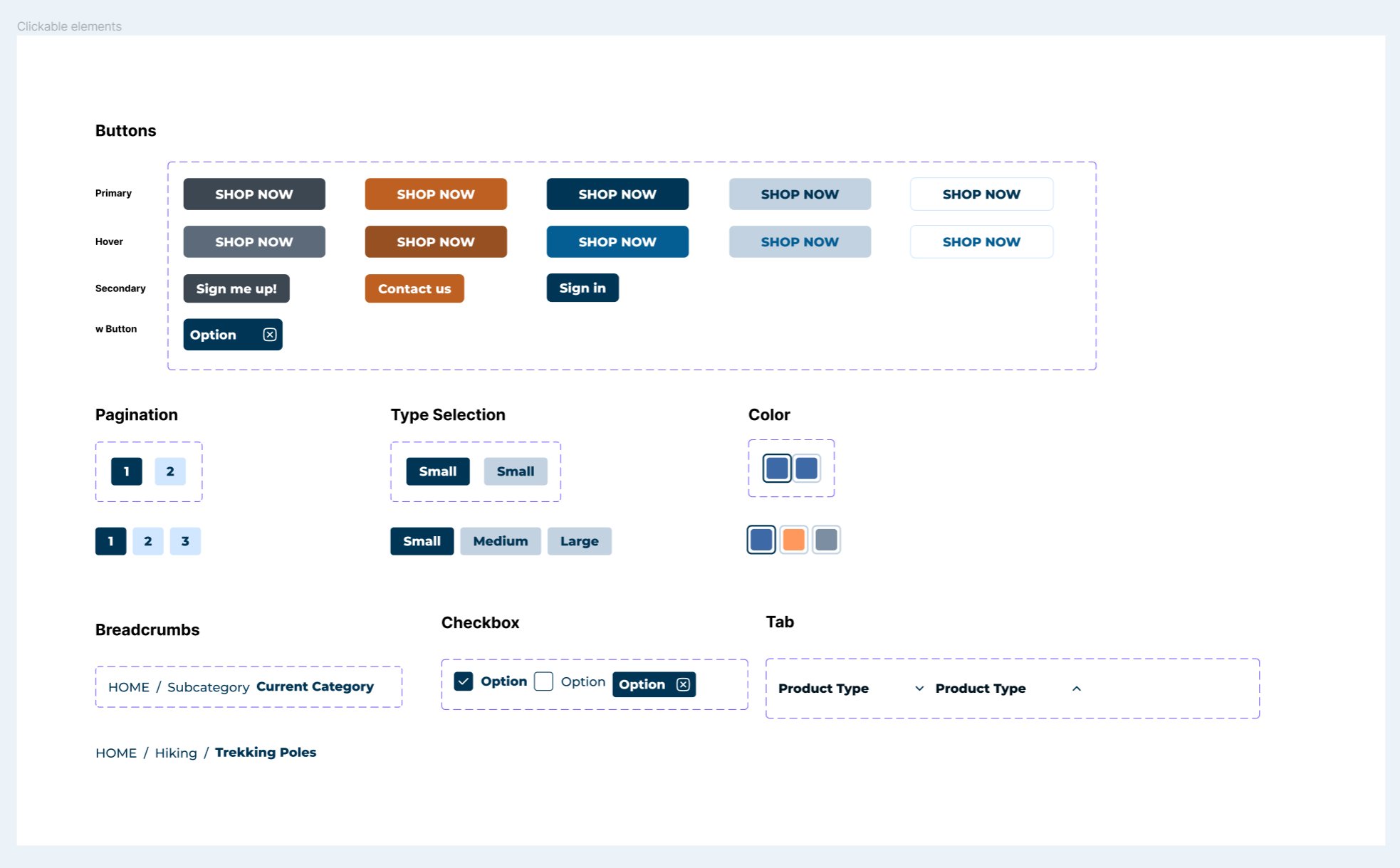Click the up chevron beside the second Product Type
The image size is (1400, 868).
pos(1077,689)
